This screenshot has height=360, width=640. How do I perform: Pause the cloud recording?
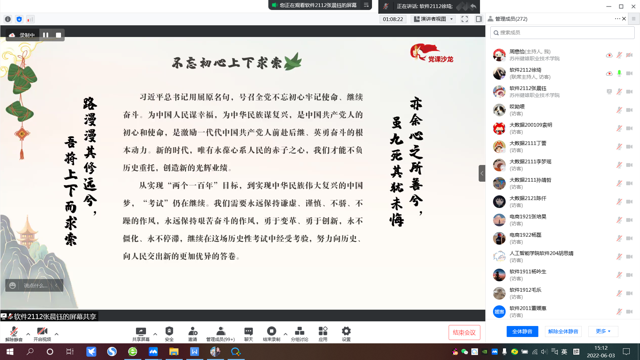(46, 35)
